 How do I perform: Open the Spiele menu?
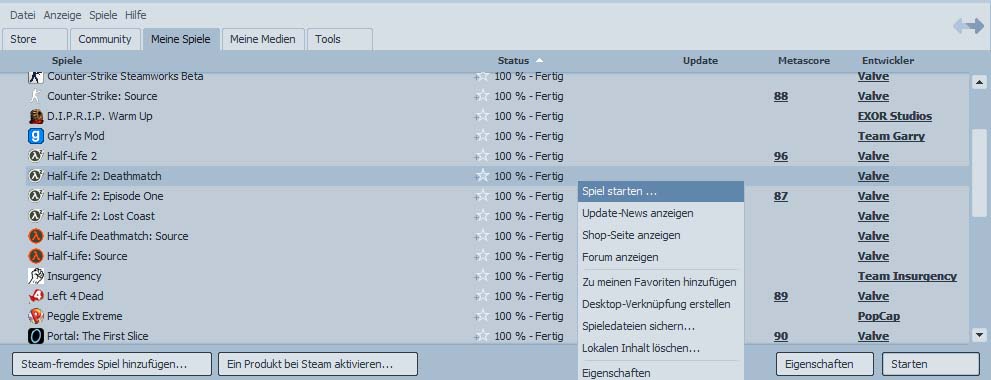click(103, 15)
